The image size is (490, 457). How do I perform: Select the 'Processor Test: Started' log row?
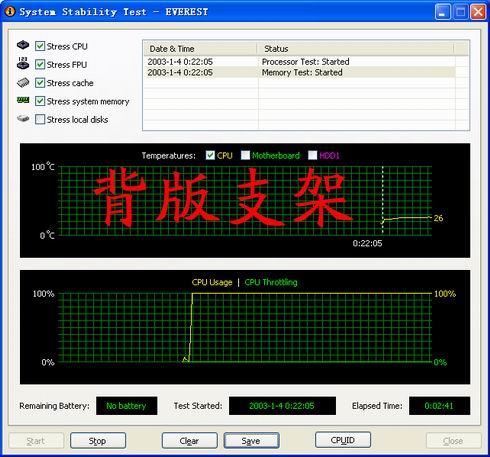(300, 62)
